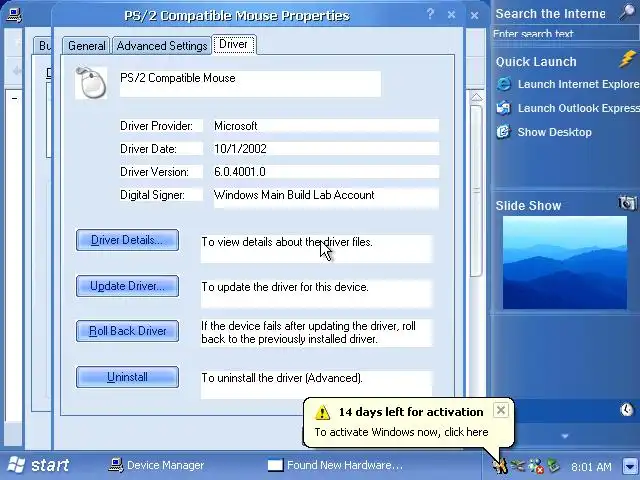
Task: Open Driver Details
Action: [127, 240]
